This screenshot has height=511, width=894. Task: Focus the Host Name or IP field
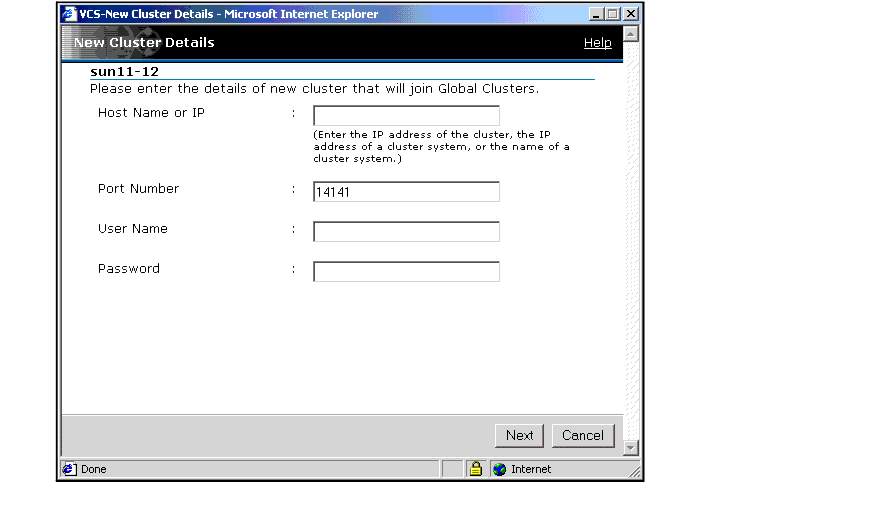(x=406, y=115)
